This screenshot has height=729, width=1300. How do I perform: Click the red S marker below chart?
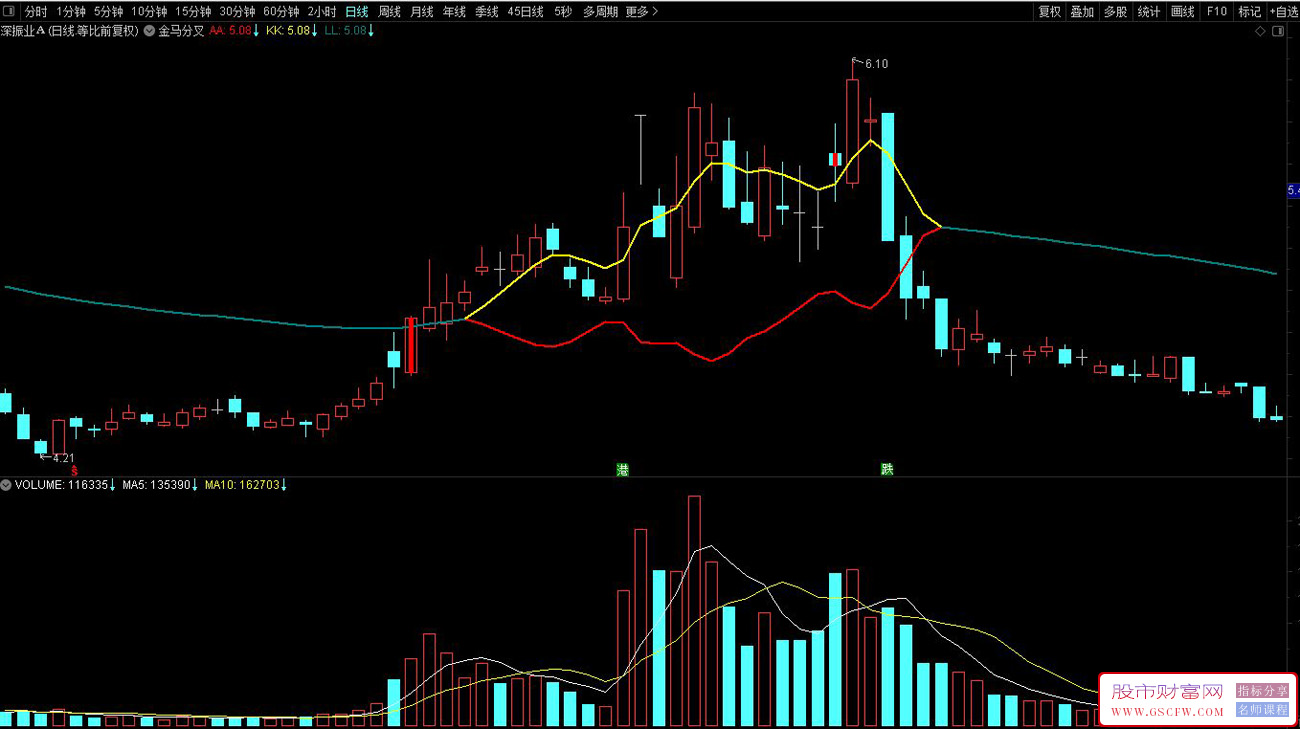click(73, 469)
